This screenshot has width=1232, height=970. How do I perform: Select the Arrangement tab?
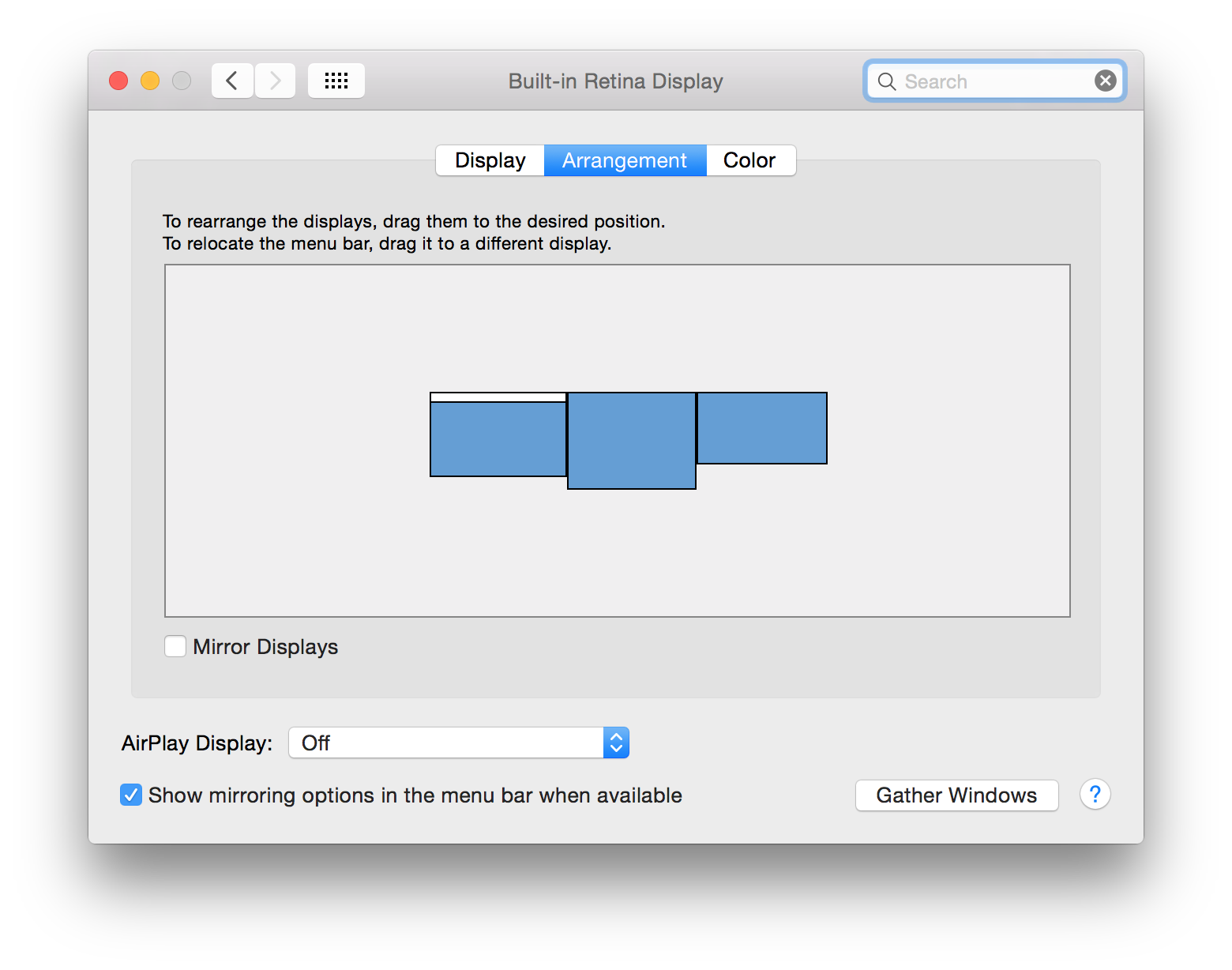[x=625, y=160]
